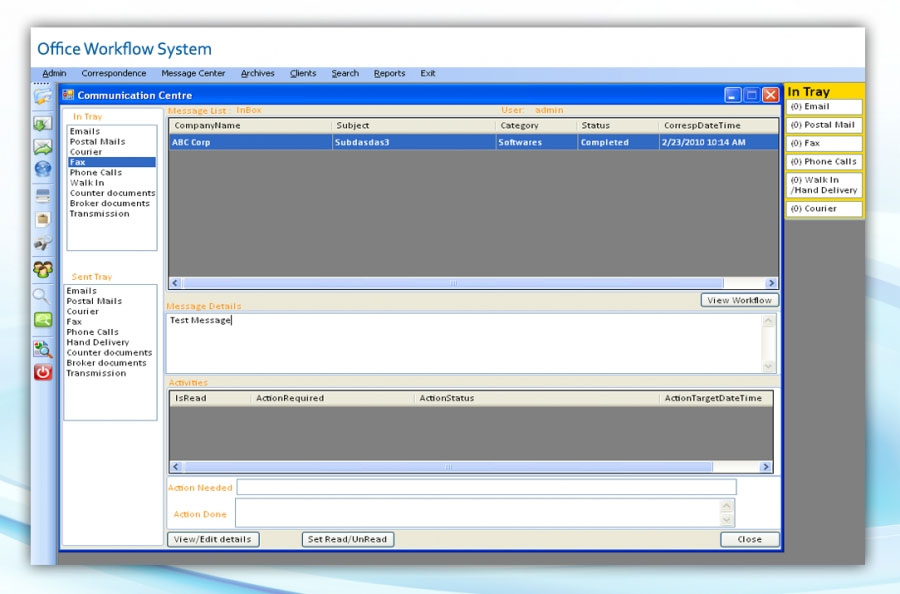This screenshot has width=900, height=594.
Task: Open the (0) Phone Calls in-tray button
Action: click(824, 162)
